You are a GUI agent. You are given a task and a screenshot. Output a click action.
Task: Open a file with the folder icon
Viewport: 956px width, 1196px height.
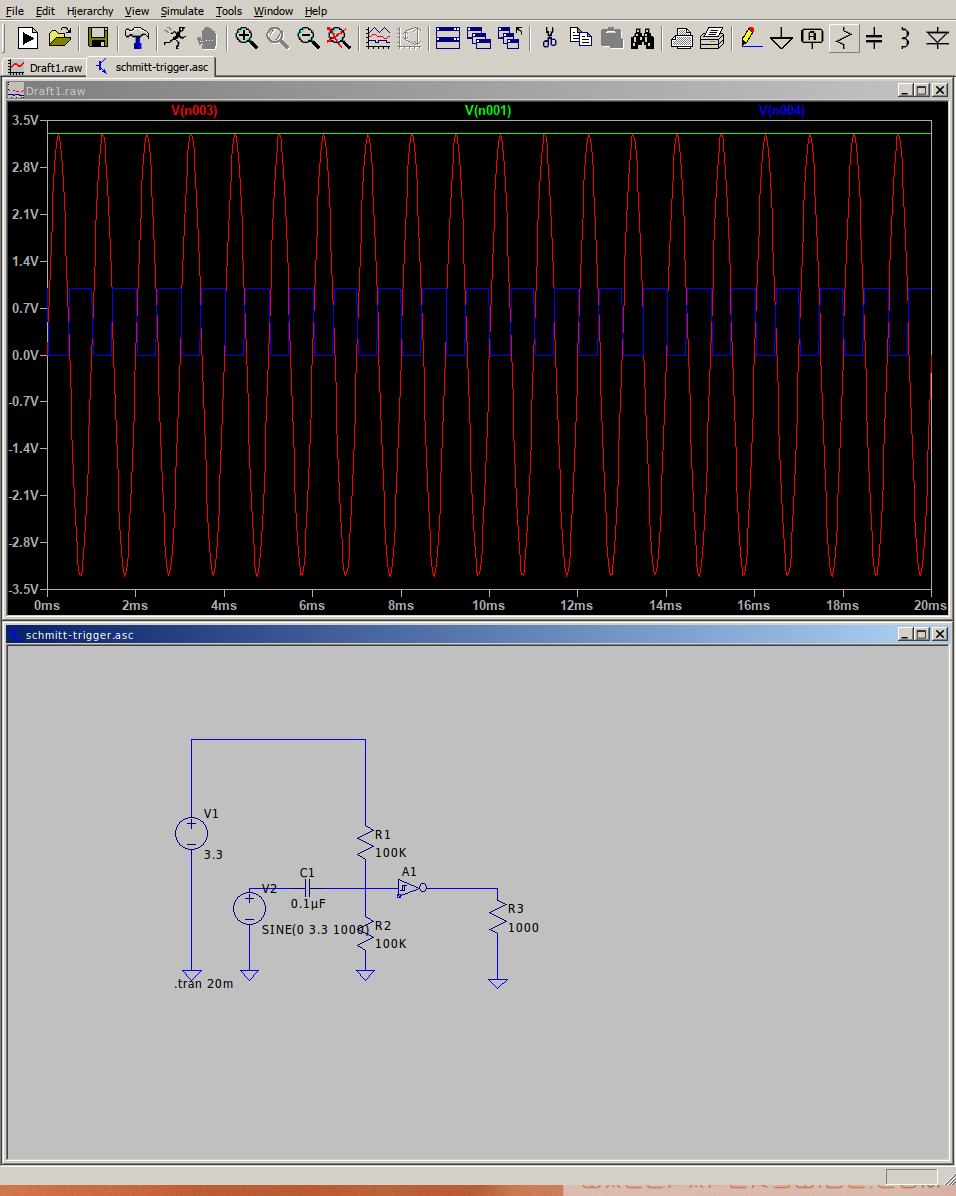click(60, 37)
